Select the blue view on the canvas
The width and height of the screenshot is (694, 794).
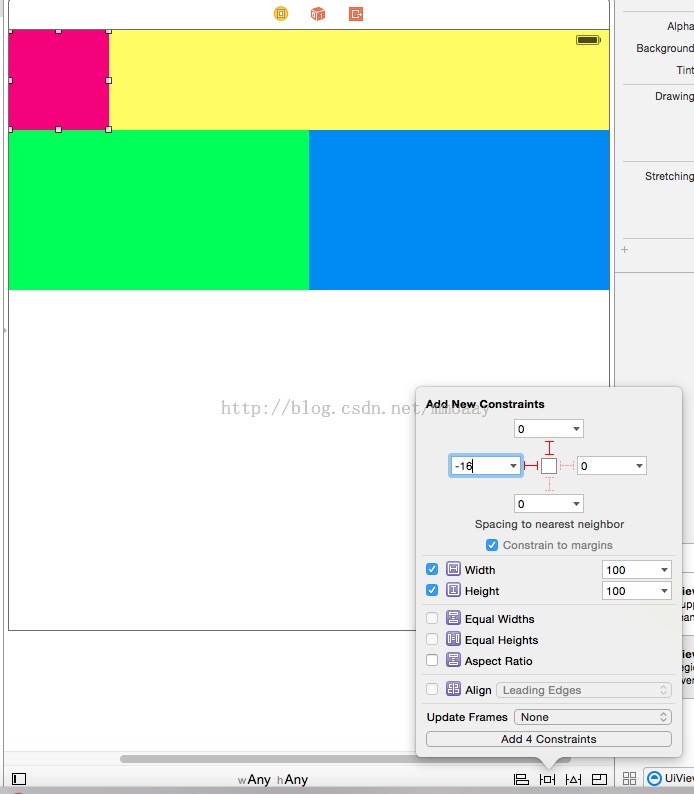tap(459, 210)
